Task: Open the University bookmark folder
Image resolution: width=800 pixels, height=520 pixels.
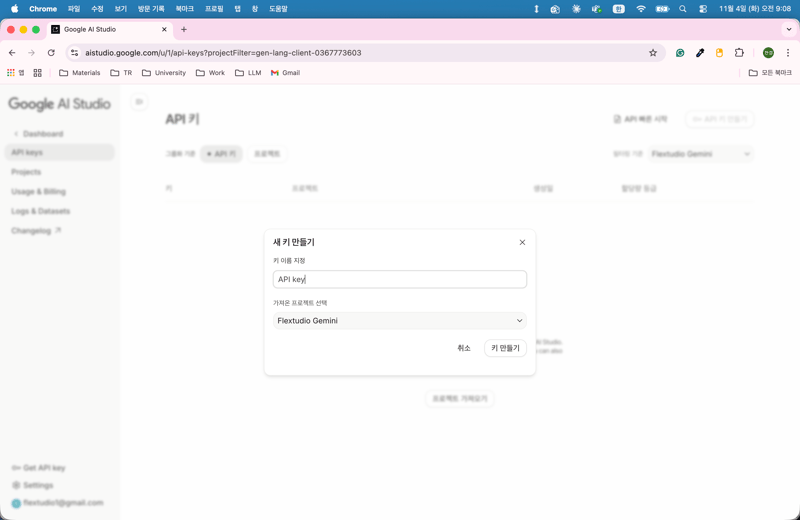Action: [164, 73]
